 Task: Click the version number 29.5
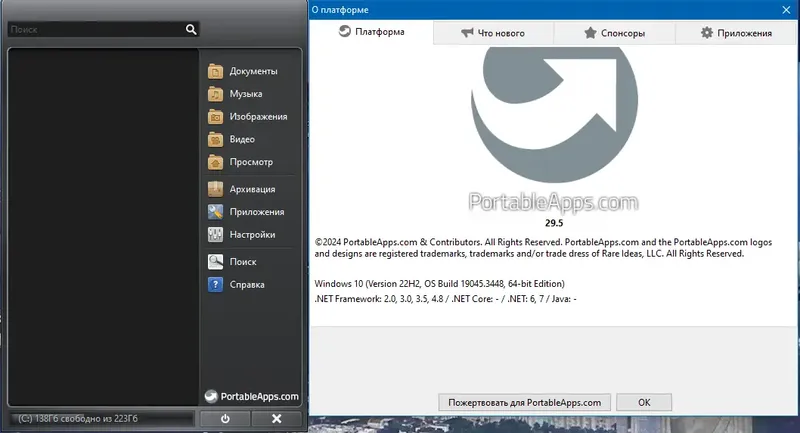554,223
